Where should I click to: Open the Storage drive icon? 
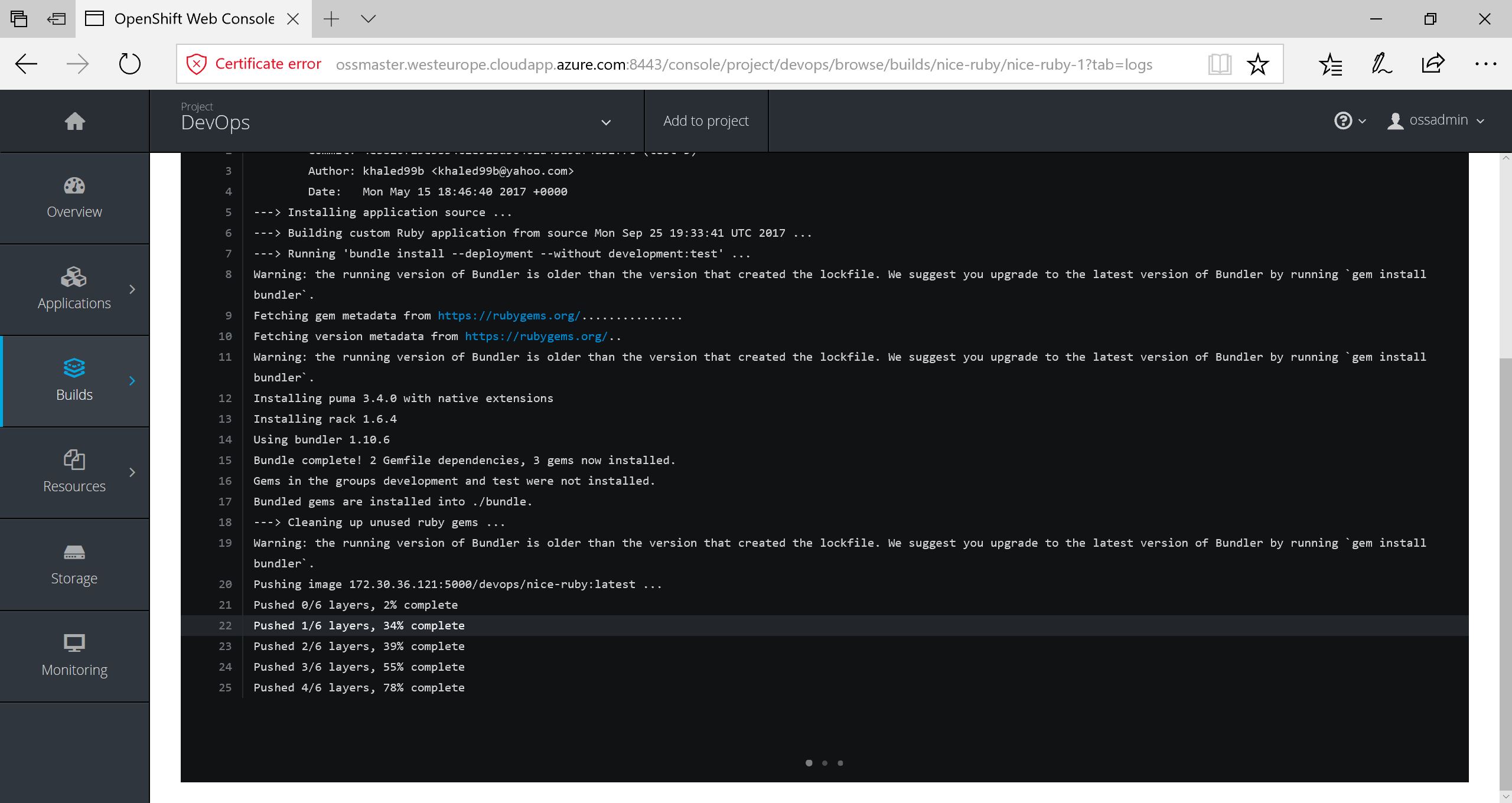[74, 552]
